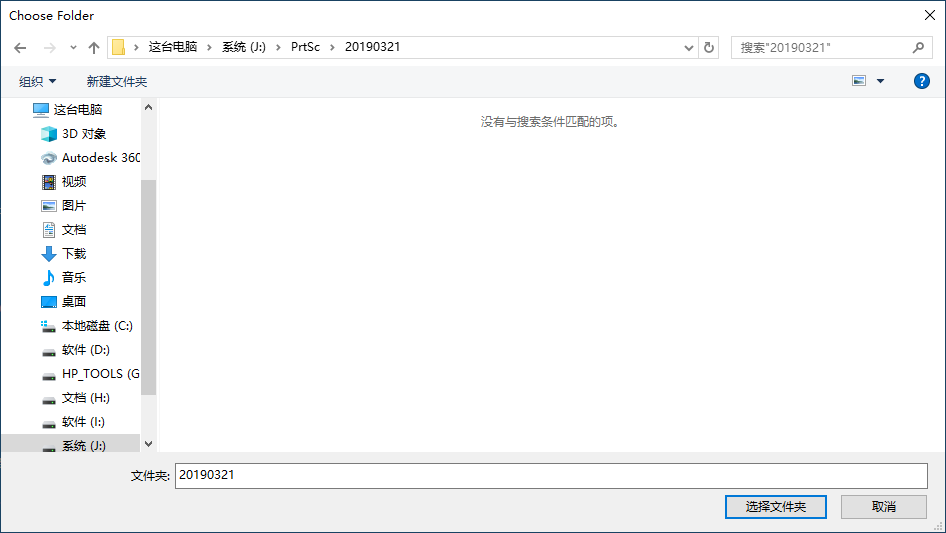Open help with the question mark icon
The image size is (946, 533).
pyautogui.click(x=921, y=81)
